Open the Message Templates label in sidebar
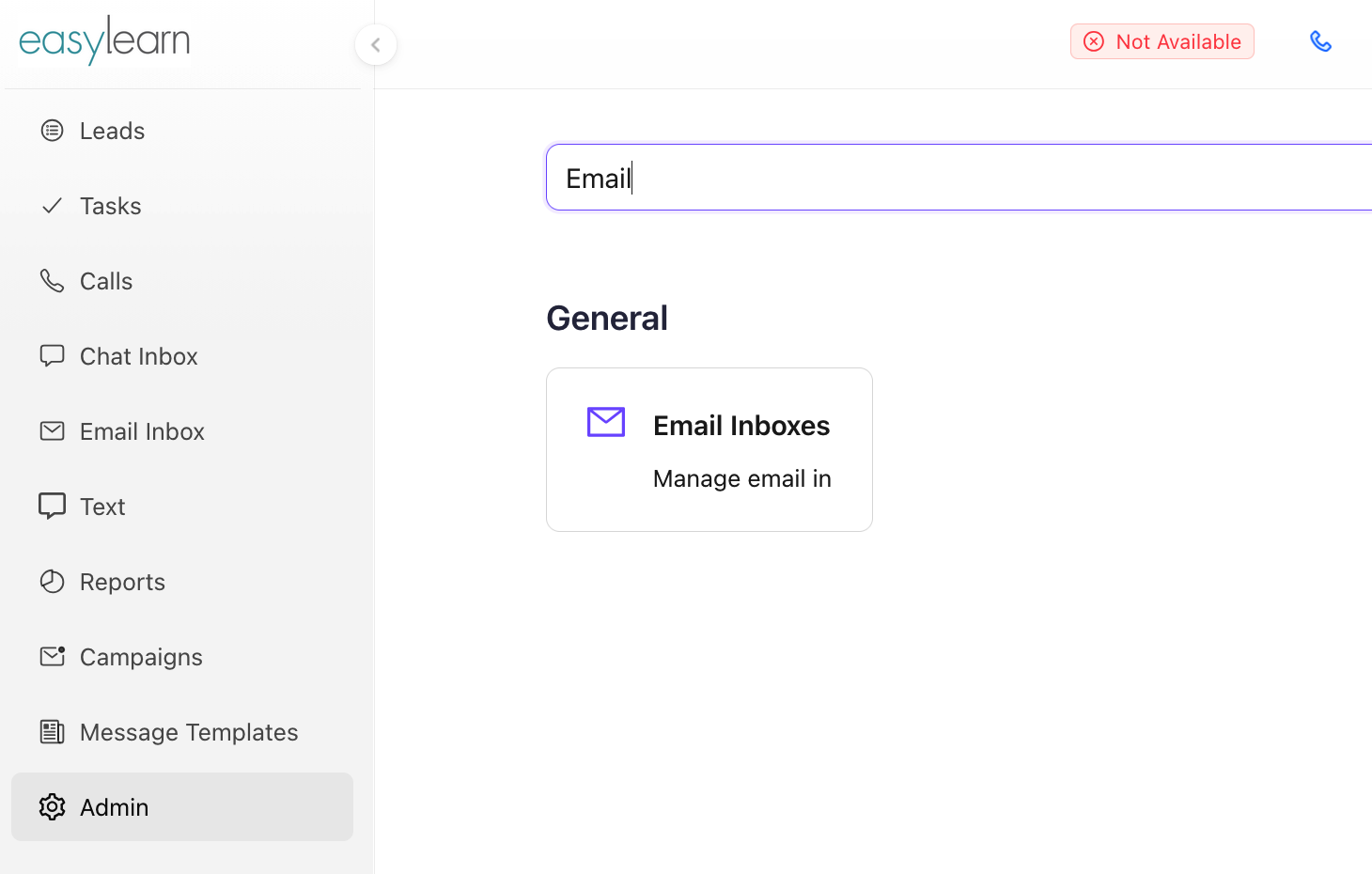1372x874 pixels. [x=189, y=732]
